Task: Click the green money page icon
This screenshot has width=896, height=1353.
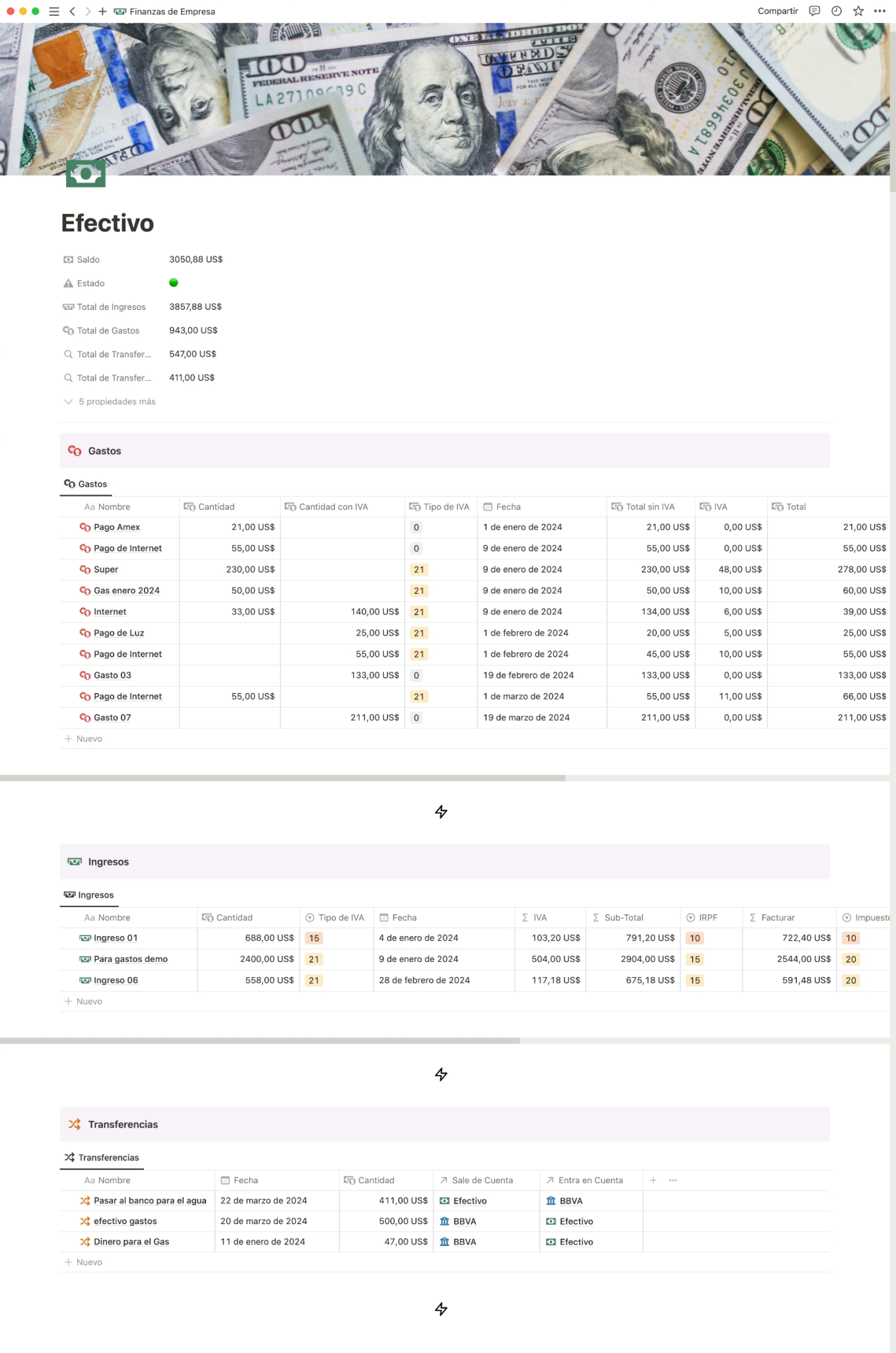Action: (x=85, y=174)
